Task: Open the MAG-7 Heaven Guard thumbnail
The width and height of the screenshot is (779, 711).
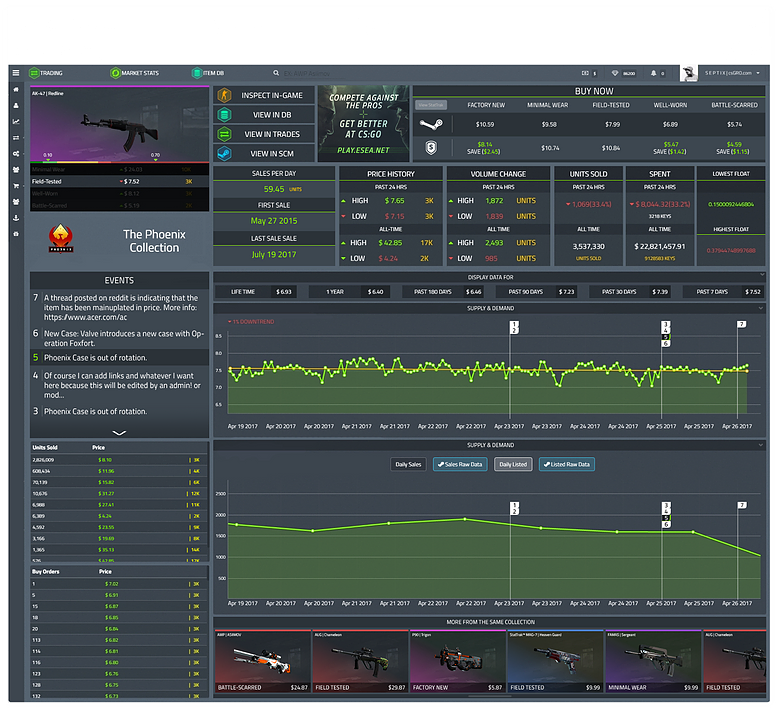Action: tap(555, 661)
